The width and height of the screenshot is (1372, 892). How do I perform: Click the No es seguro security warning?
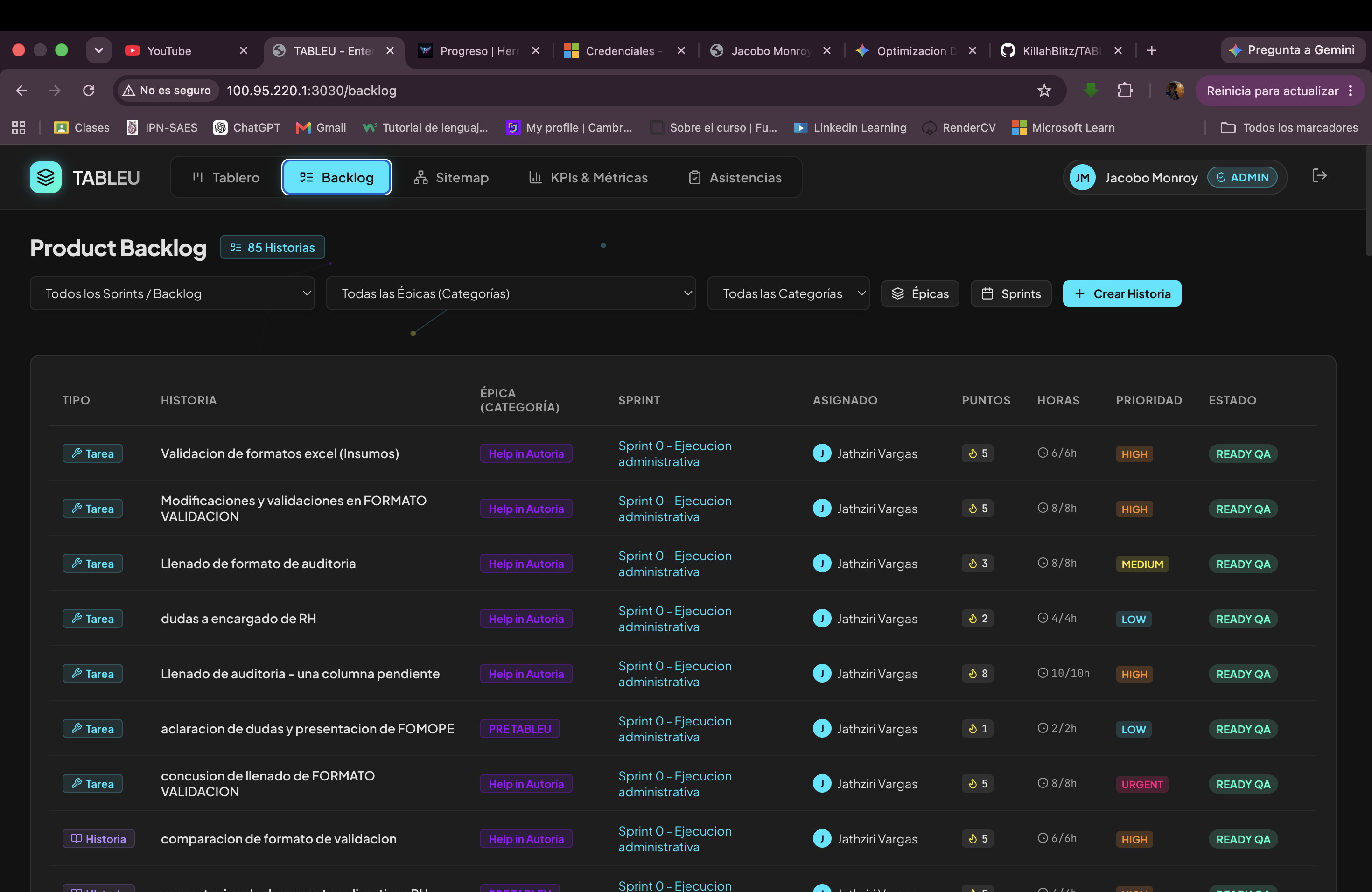pos(167,91)
